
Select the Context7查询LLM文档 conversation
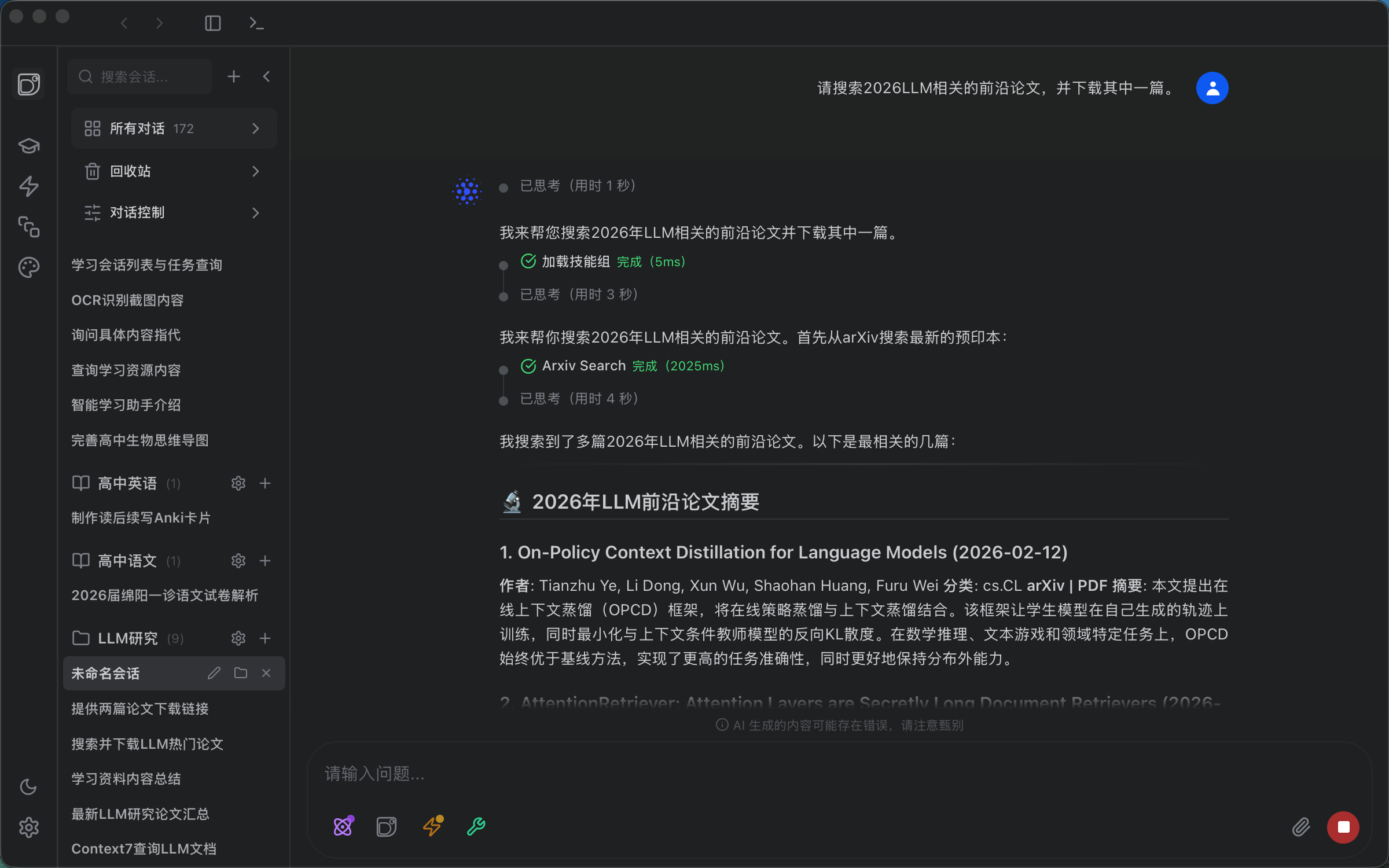pyautogui.click(x=144, y=848)
